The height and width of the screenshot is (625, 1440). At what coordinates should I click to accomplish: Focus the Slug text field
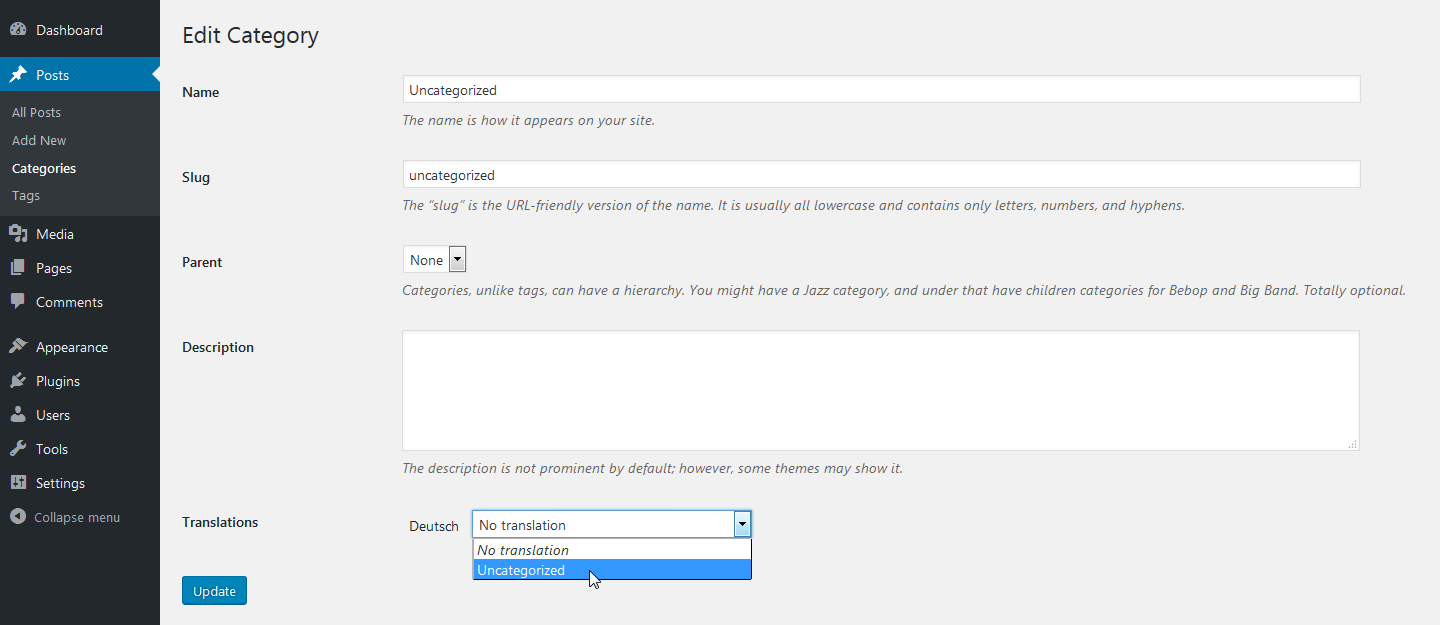point(880,174)
